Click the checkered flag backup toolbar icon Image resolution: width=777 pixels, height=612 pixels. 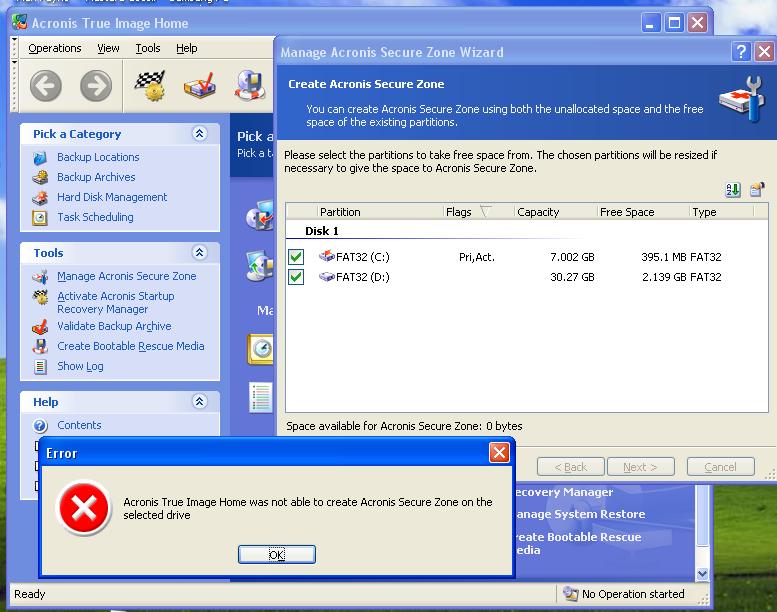150,85
